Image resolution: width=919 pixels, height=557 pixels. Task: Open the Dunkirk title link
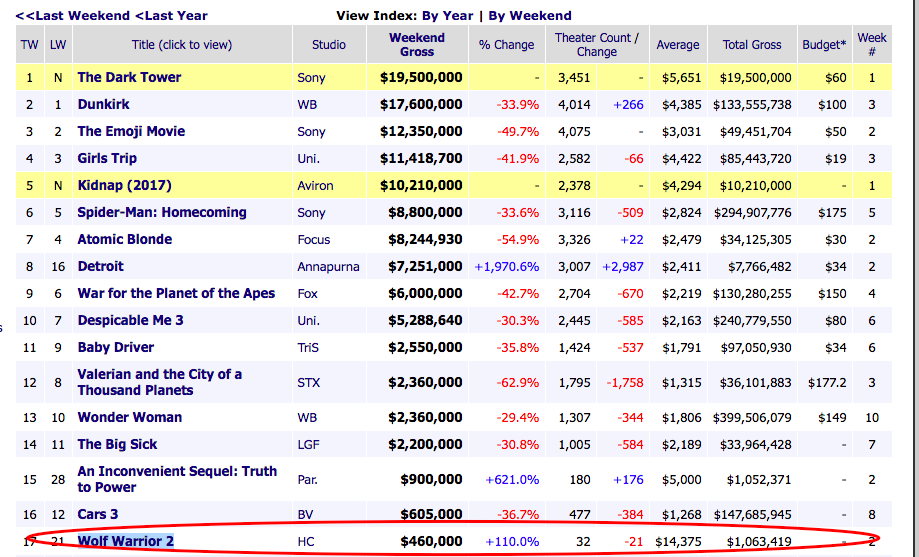tap(104, 104)
